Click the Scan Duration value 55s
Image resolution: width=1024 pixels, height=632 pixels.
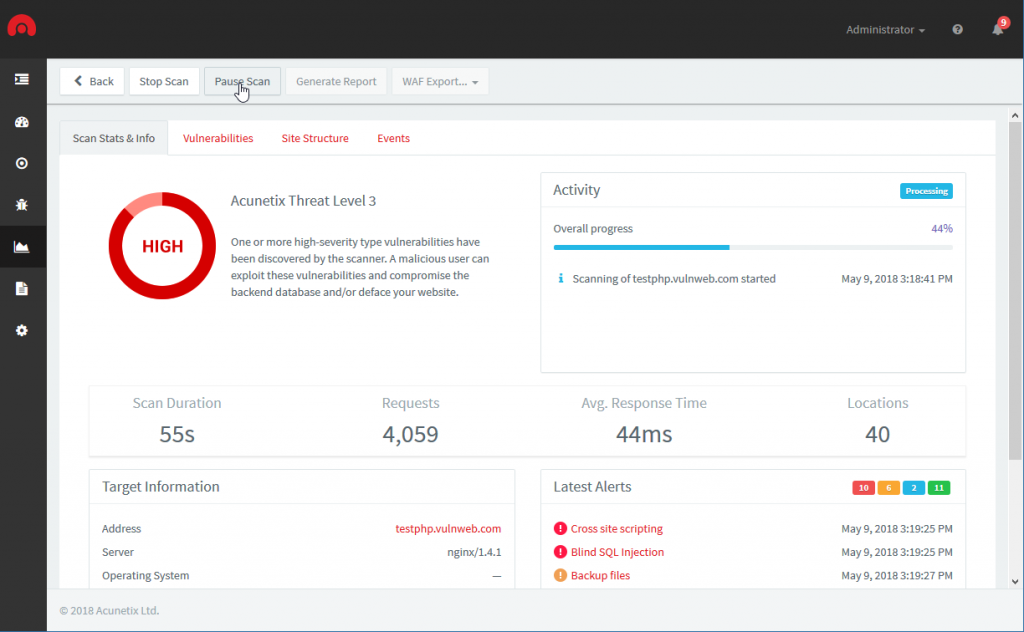point(177,434)
